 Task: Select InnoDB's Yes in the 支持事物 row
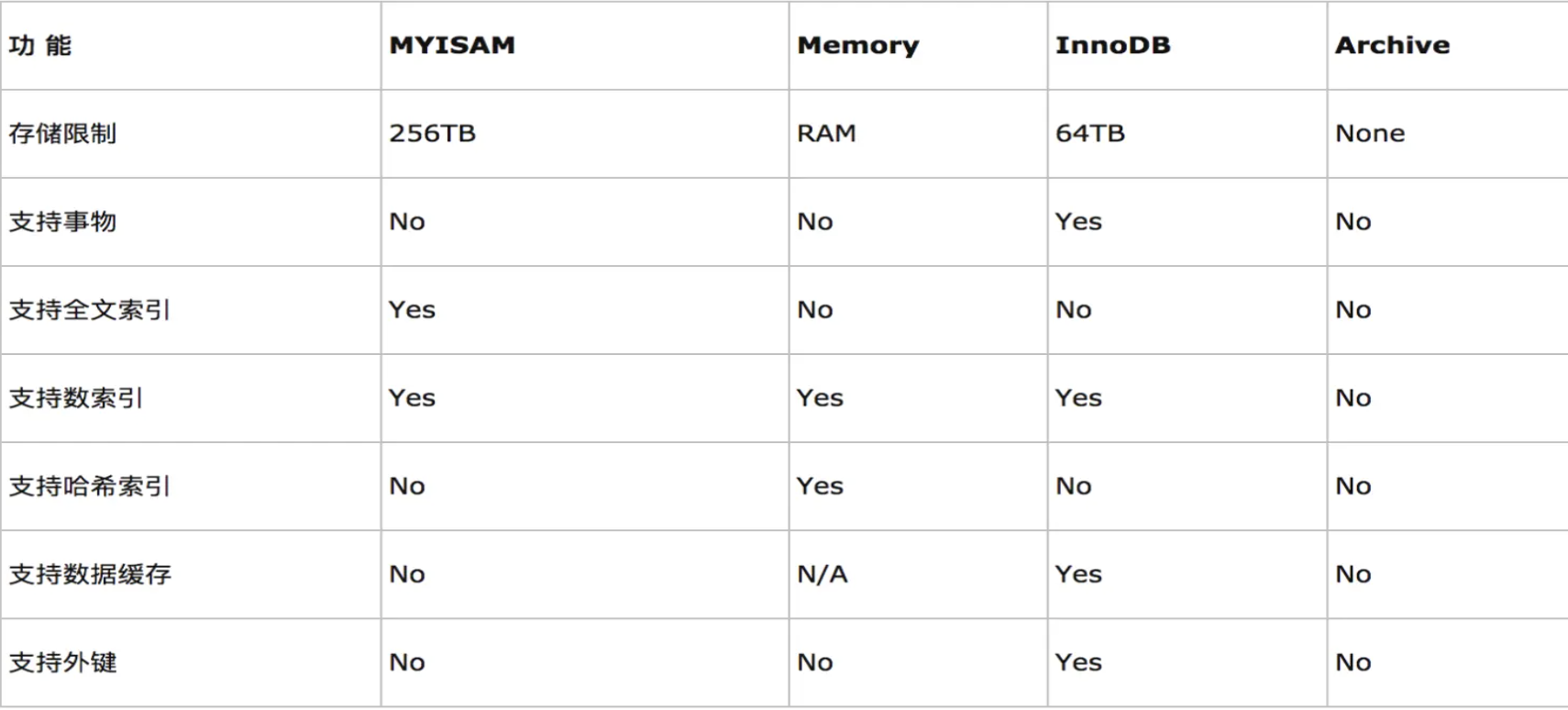[x=1078, y=222]
